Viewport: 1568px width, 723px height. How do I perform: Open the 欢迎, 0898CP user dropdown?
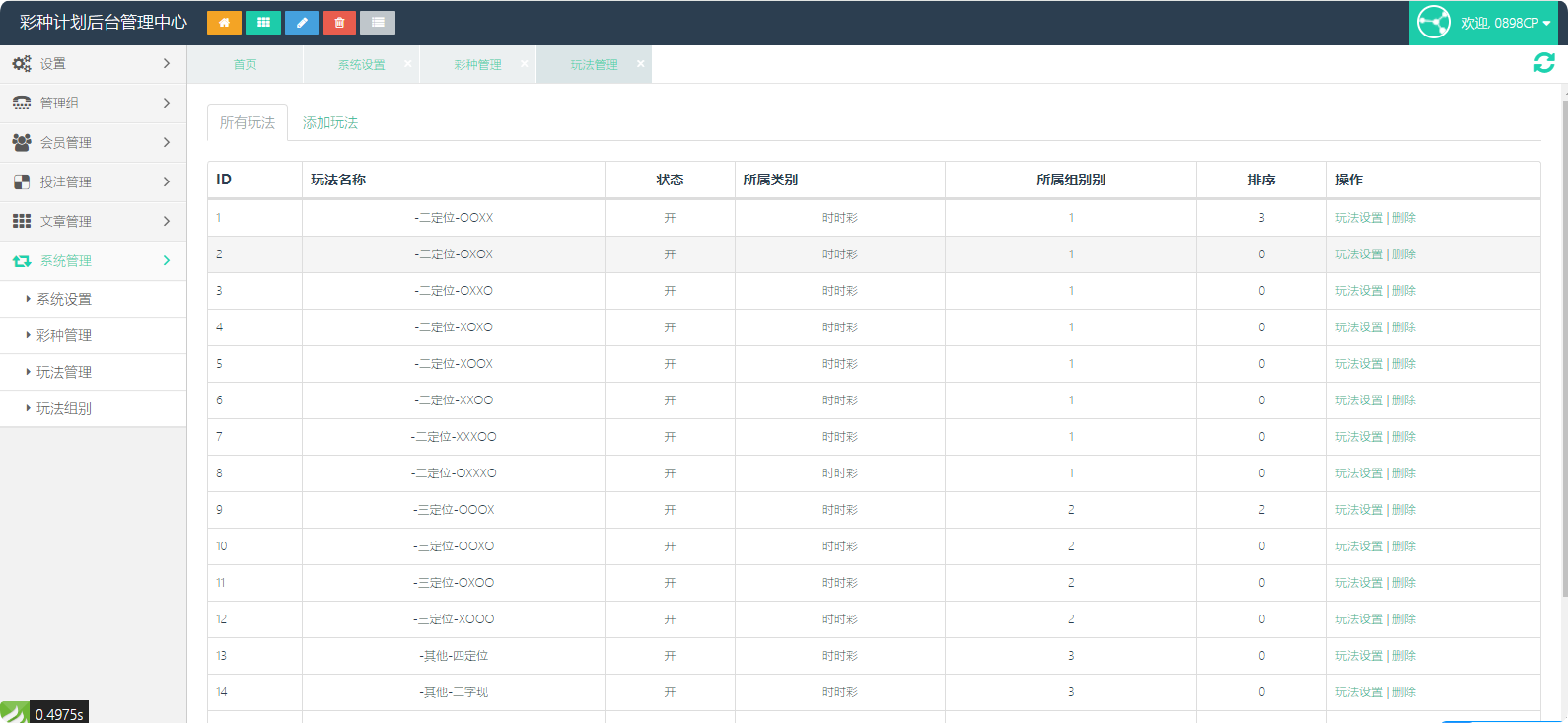pos(1506,23)
